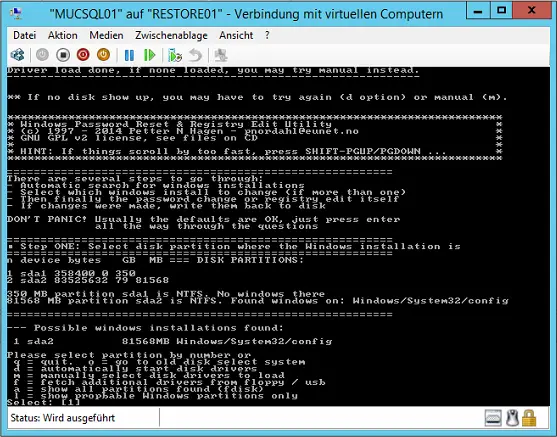
Task: Click the greyed revert arrow icon
Action: [195, 55]
